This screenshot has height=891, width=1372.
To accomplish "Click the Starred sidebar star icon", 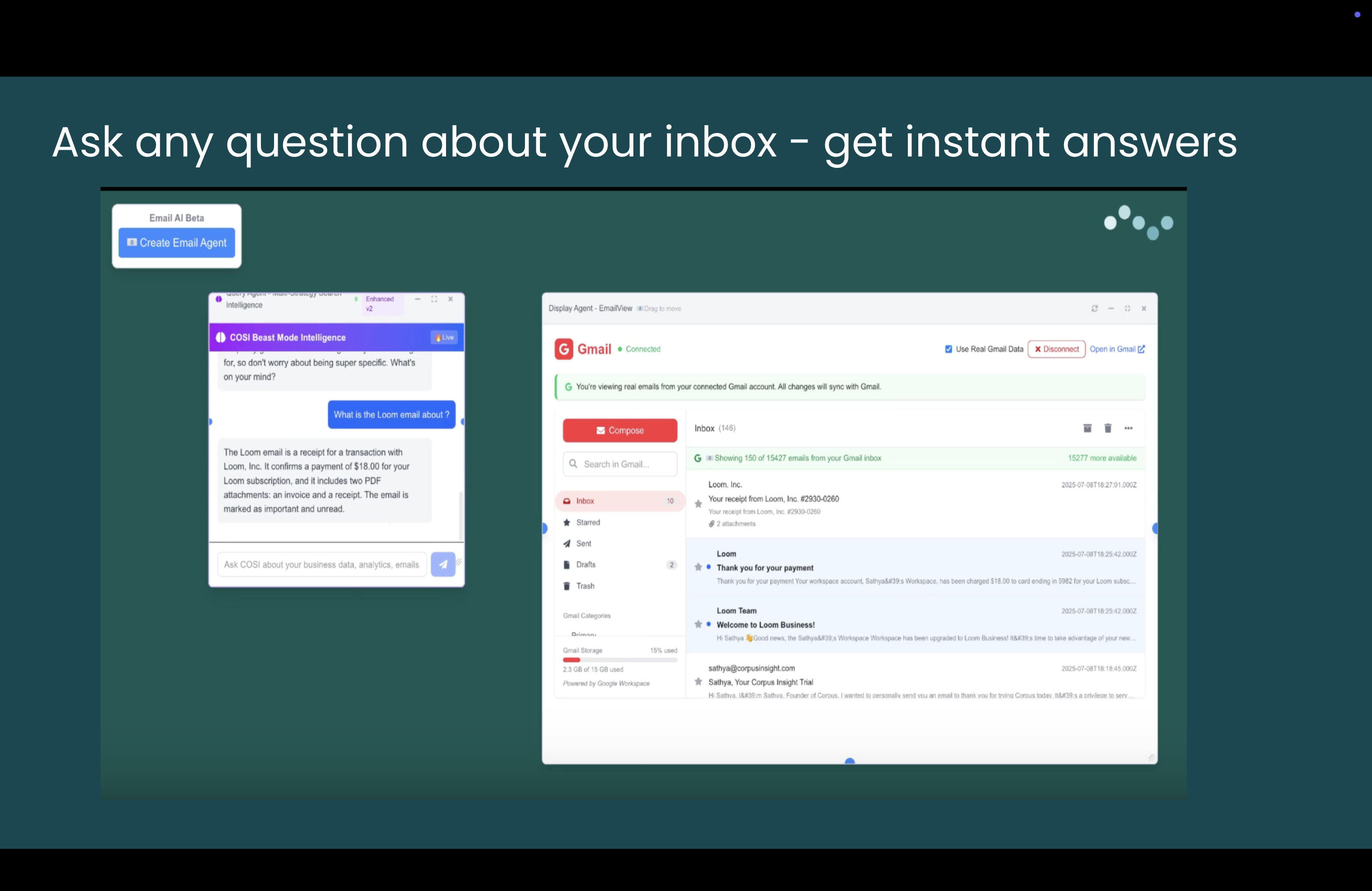I will click(x=567, y=522).
